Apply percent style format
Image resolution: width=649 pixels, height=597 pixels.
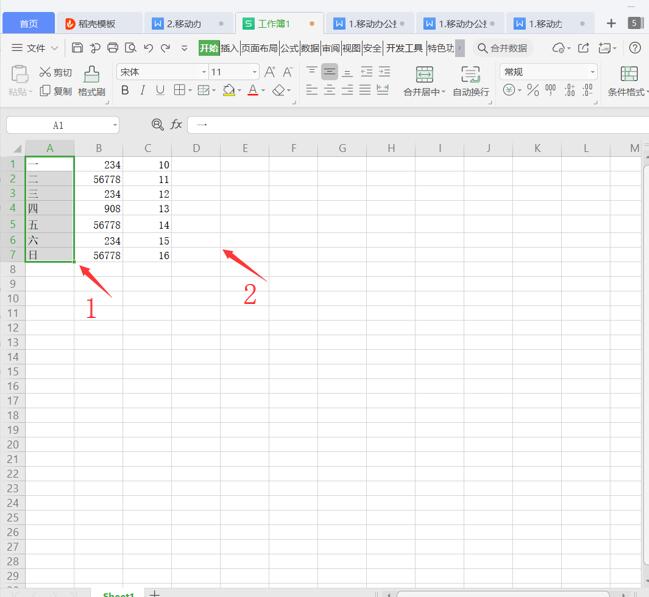[533, 90]
